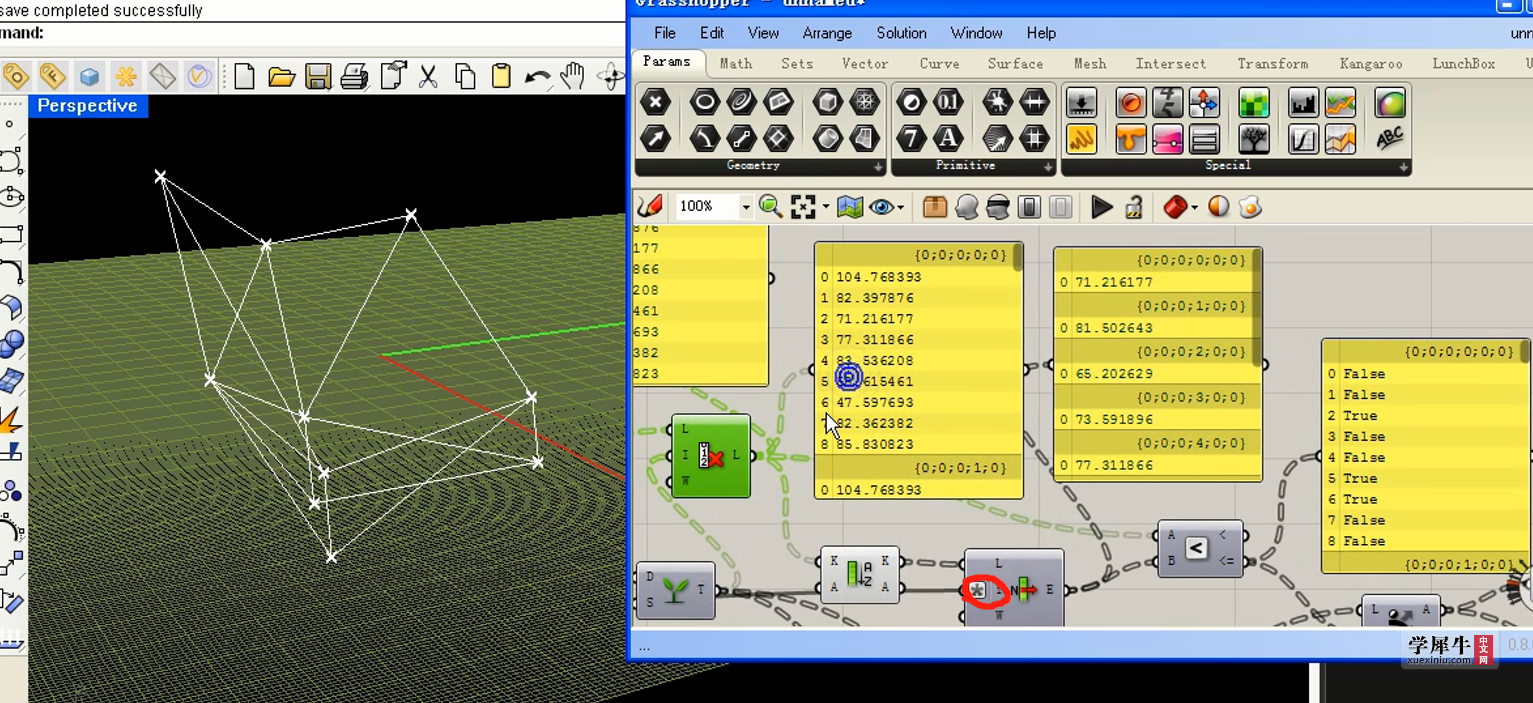Screen dimensions: 1533x703
Task: Switch to the LunchBox tab
Action: coord(1463,63)
